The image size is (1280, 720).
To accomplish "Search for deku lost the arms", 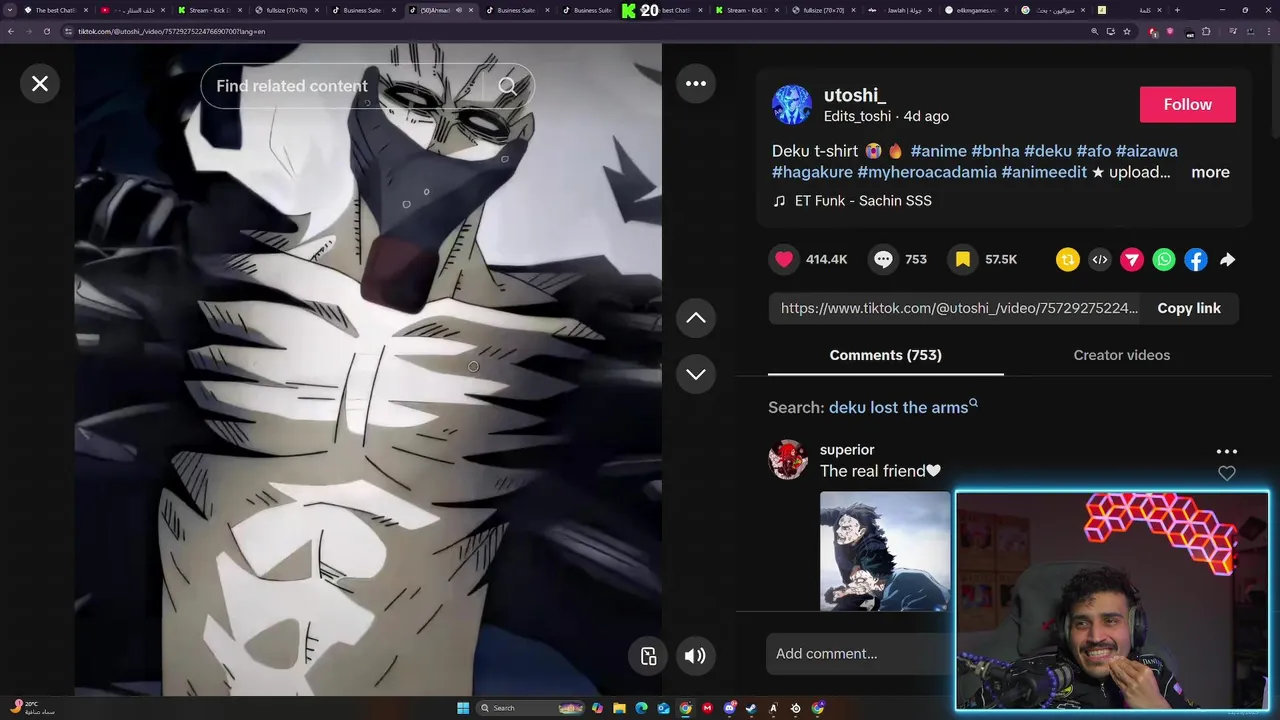I will tap(903, 407).
